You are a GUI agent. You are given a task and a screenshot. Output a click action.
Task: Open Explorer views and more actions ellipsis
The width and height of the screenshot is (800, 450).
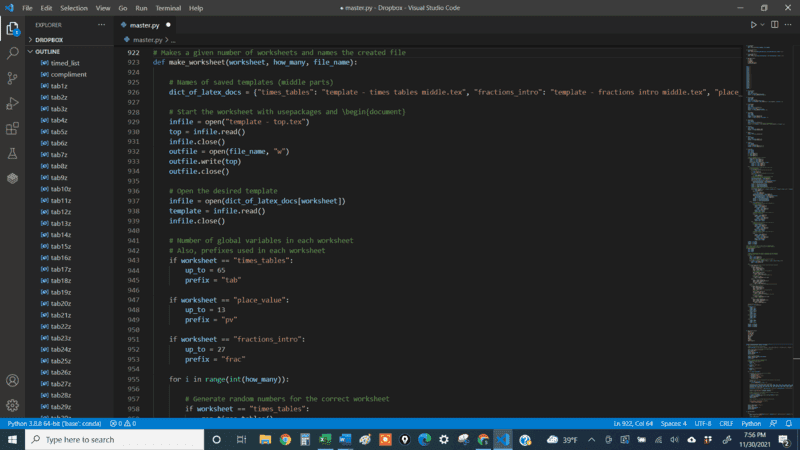101,24
